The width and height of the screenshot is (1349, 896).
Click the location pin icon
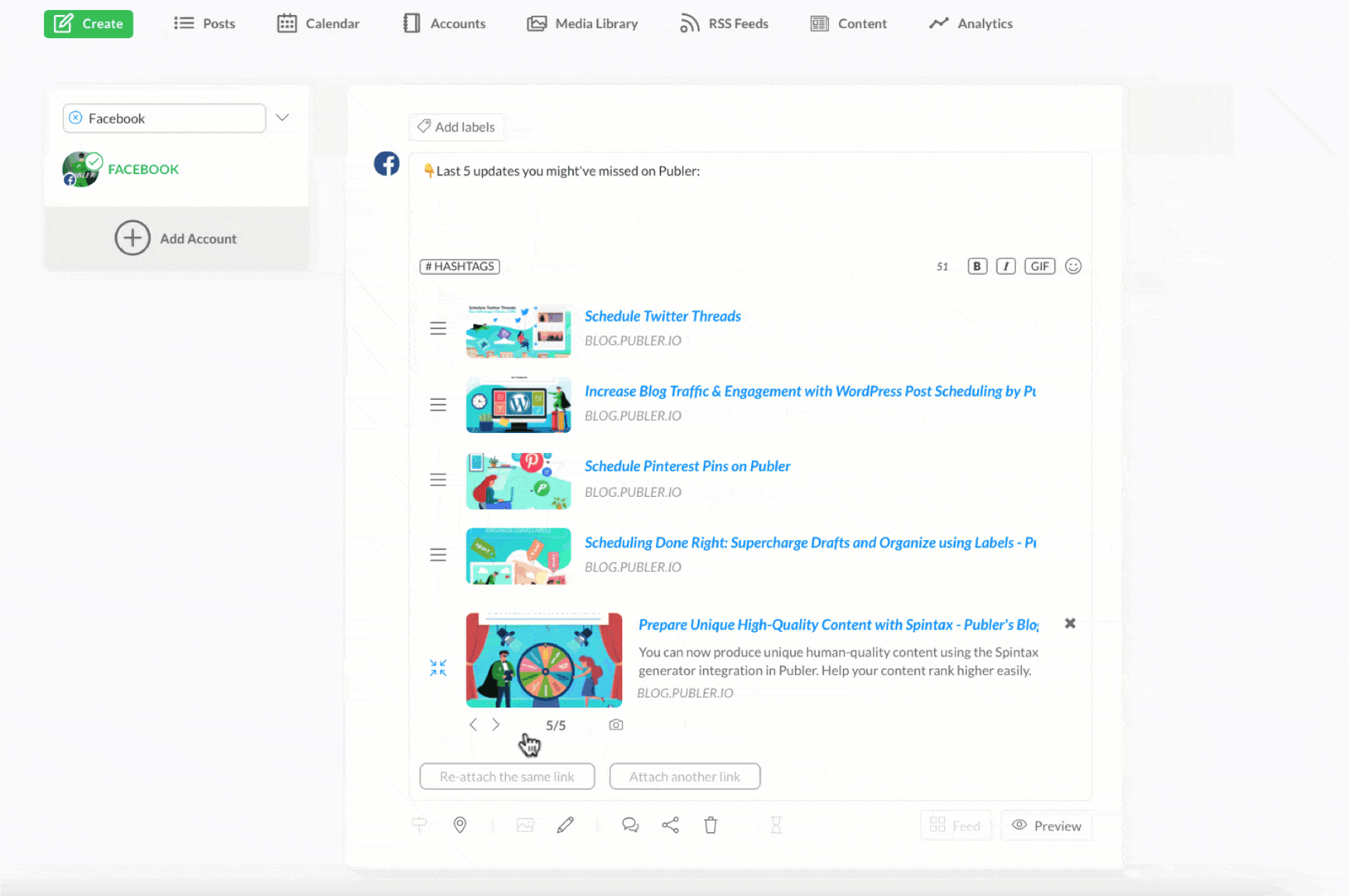[x=460, y=825]
